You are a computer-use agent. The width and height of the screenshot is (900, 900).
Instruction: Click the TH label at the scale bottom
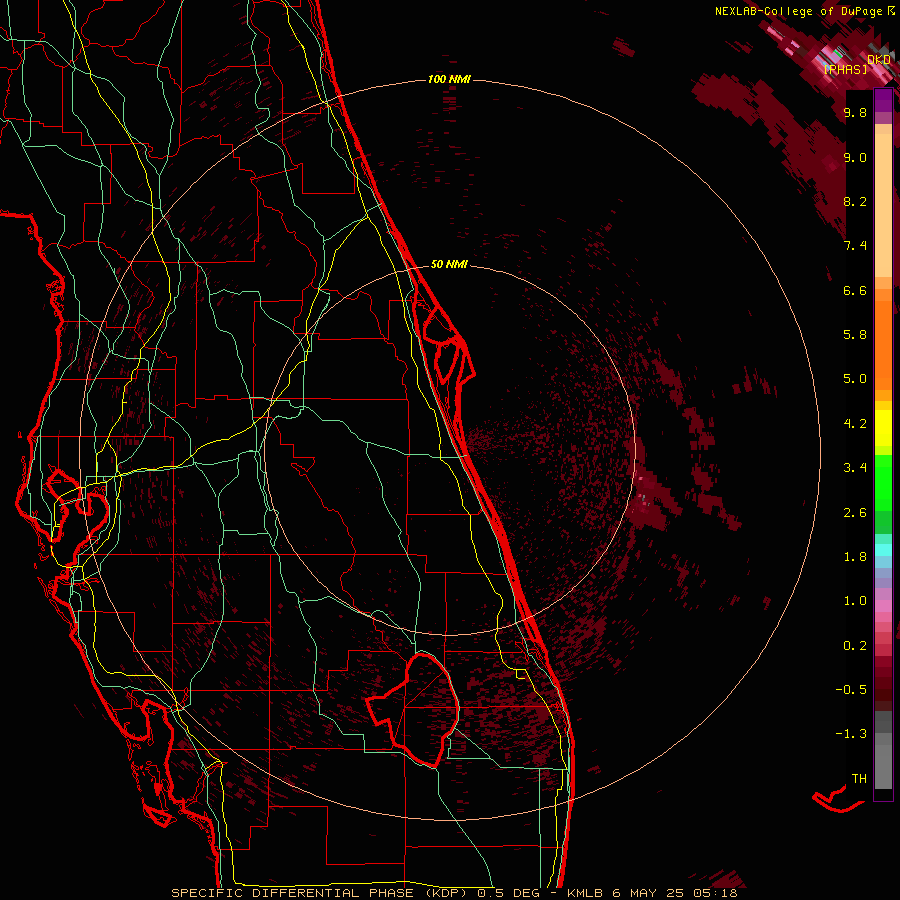click(859, 778)
